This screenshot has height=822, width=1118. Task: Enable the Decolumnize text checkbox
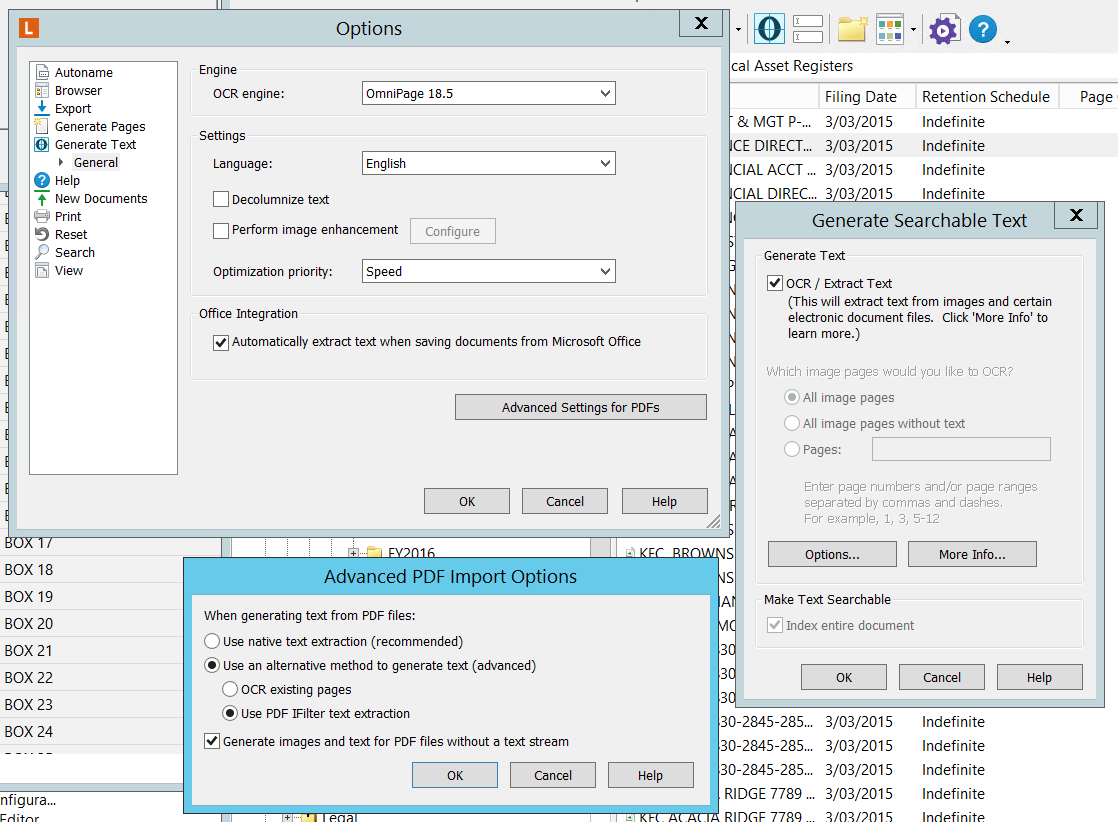[x=221, y=200]
